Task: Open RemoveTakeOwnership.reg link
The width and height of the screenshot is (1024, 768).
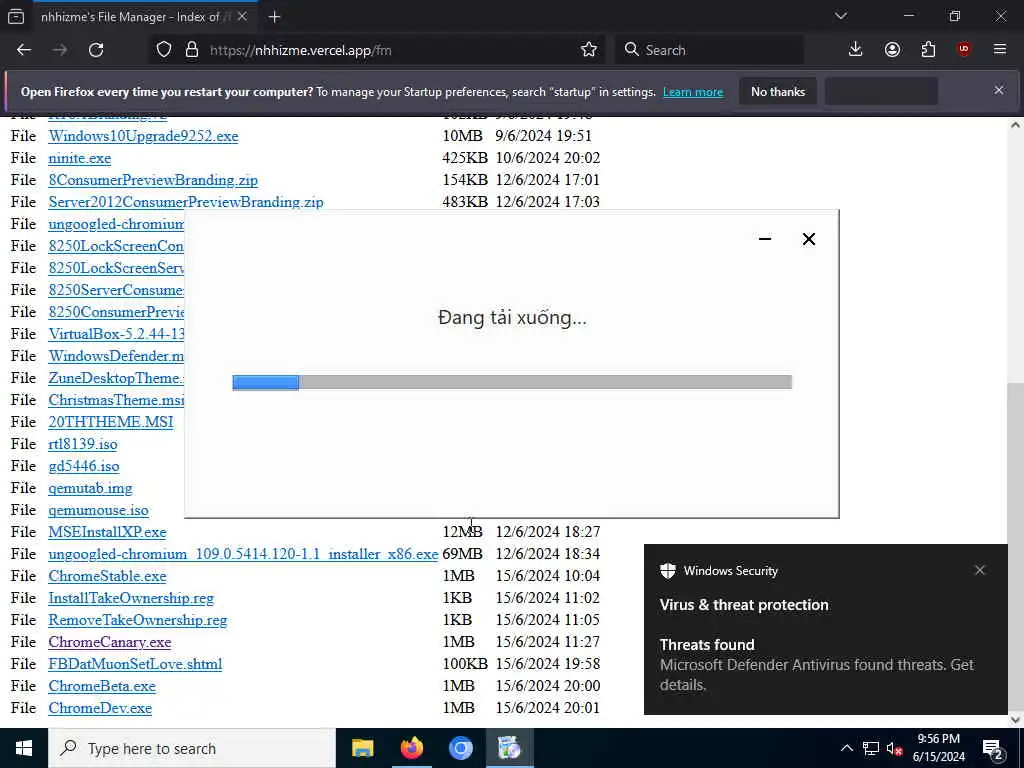Action: coord(138,620)
